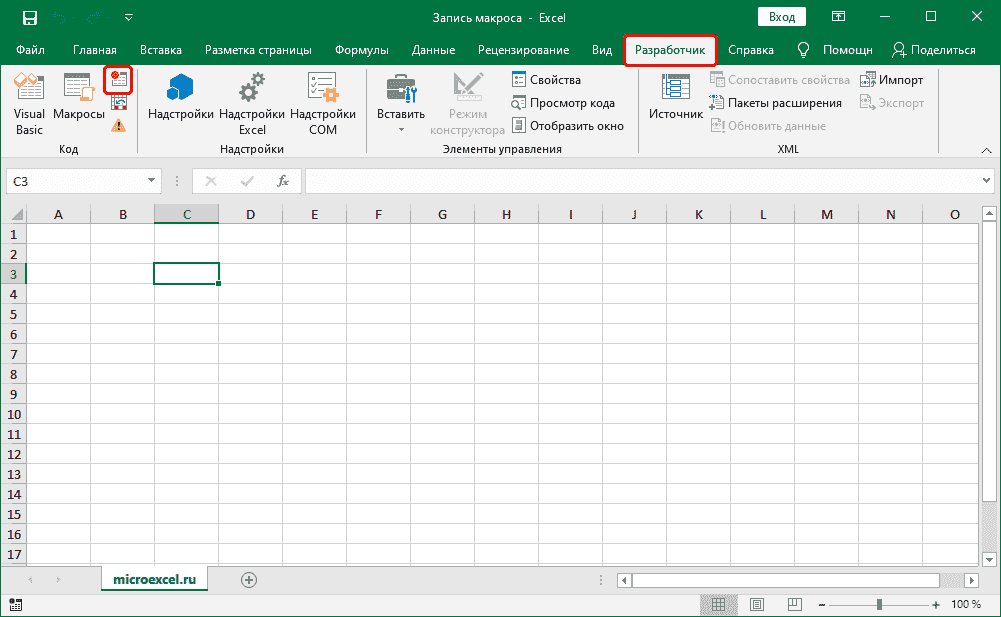Open Надстройки Excel add-ins
The width and height of the screenshot is (1001, 617).
pyautogui.click(x=251, y=105)
